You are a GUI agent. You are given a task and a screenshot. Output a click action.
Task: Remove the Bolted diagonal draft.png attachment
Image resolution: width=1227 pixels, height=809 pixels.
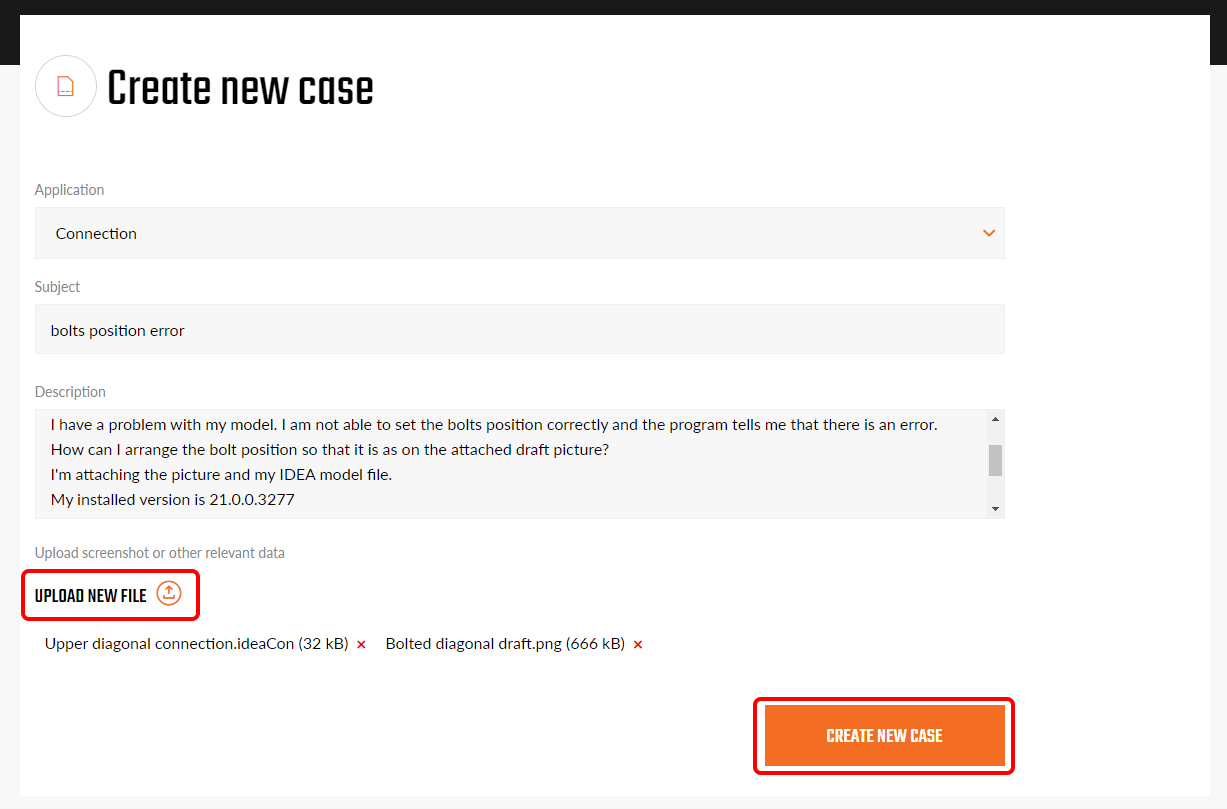pos(638,645)
